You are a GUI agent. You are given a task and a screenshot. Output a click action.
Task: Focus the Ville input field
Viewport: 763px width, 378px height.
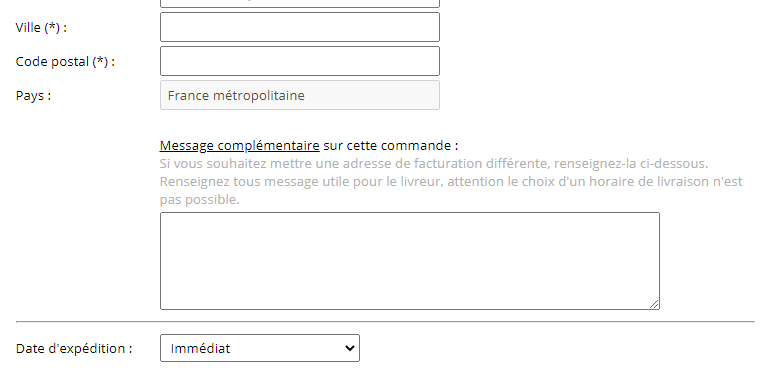[x=300, y=27]
